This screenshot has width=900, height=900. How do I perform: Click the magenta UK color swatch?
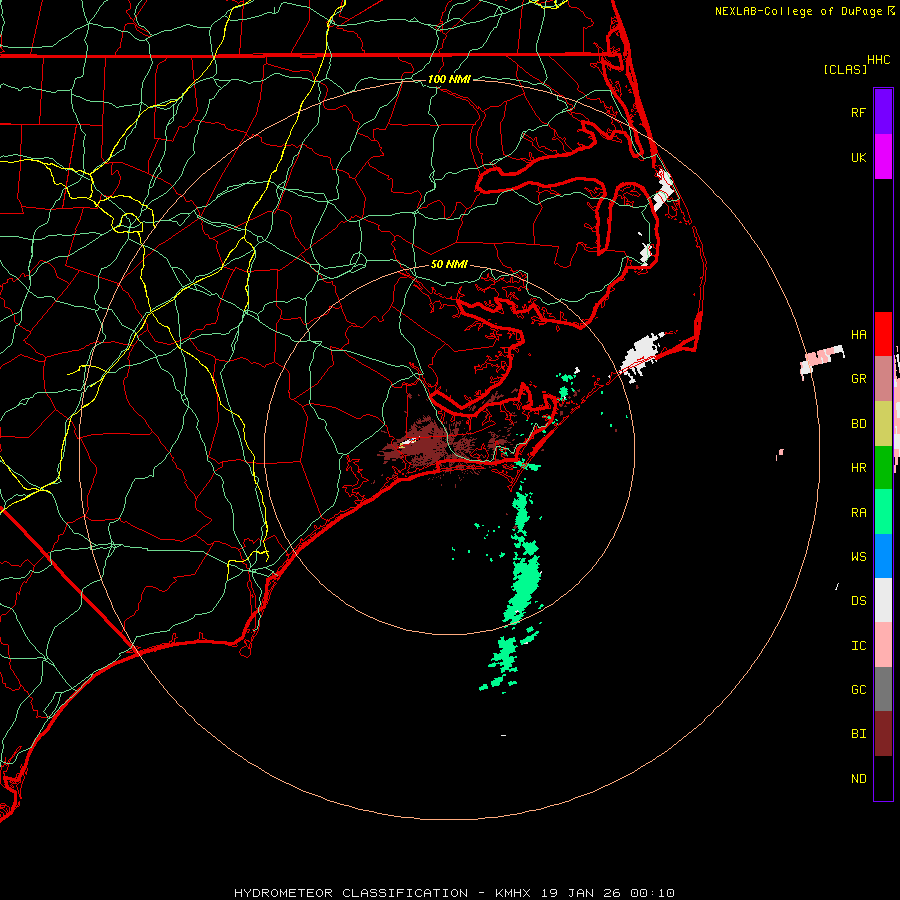pos(883,157)
